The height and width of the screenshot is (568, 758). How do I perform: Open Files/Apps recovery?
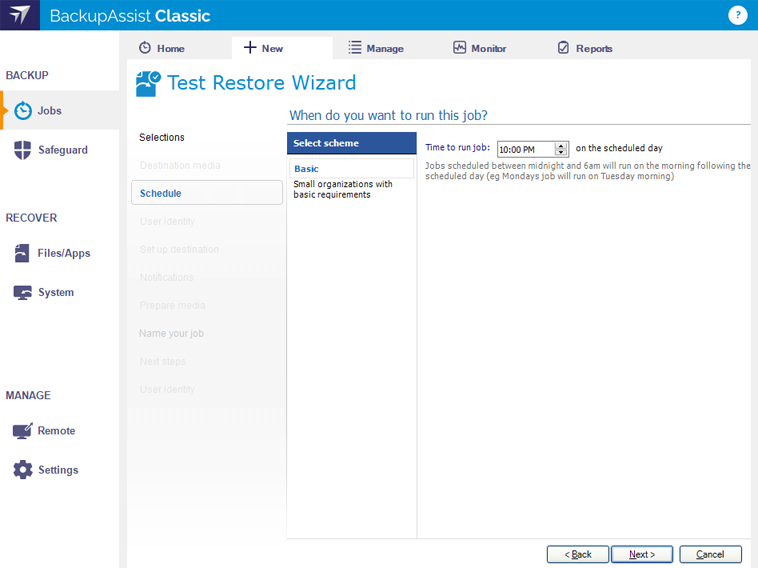click(x=59, y=253)
